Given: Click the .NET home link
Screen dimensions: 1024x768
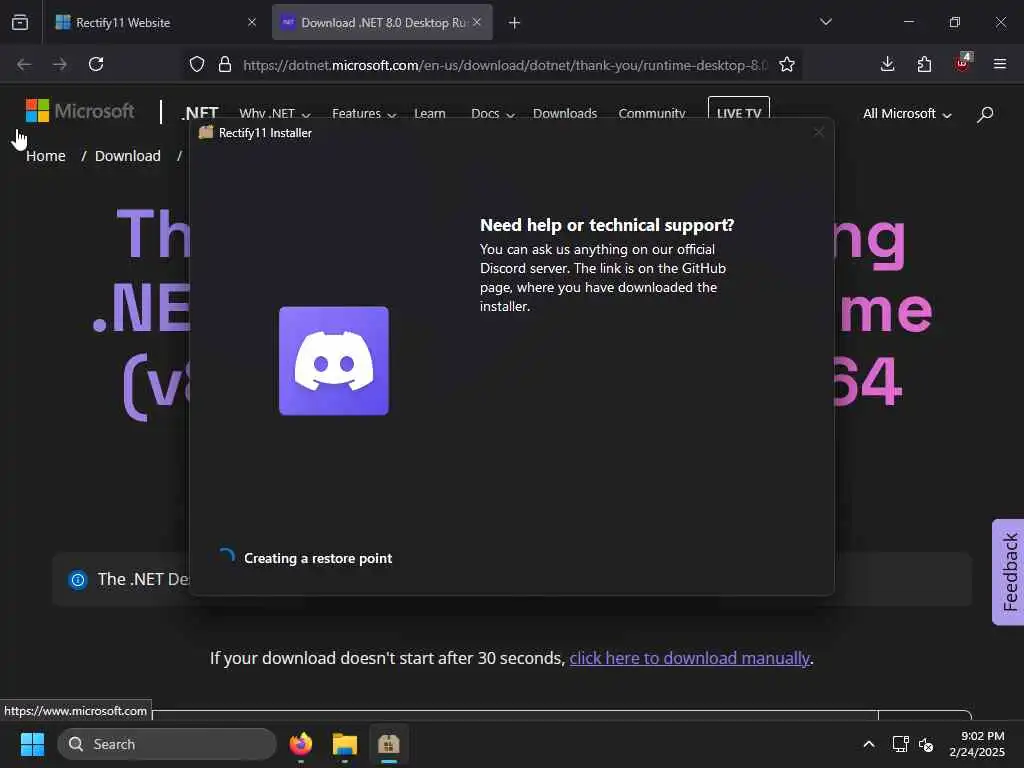Looking at the screenshot, I should [199, 114].
